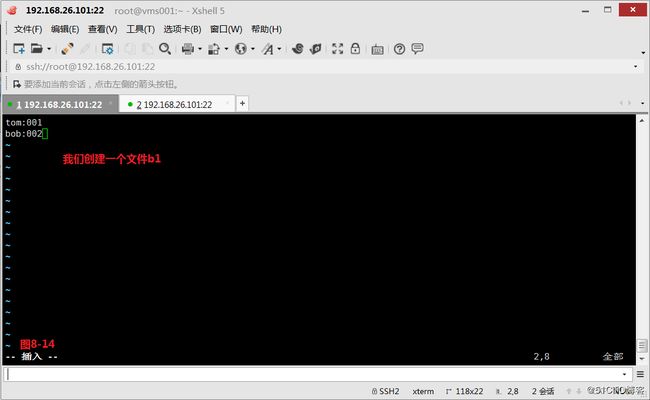Expand the address bar dropdown arrow

635,67
